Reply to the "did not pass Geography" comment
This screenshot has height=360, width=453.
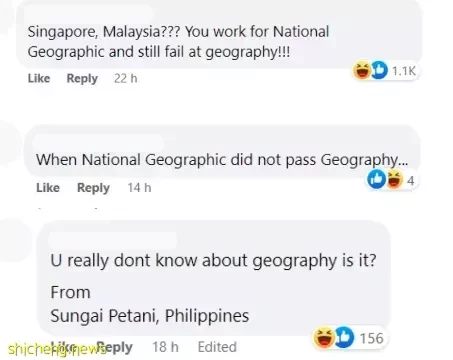tap(93, 188)
